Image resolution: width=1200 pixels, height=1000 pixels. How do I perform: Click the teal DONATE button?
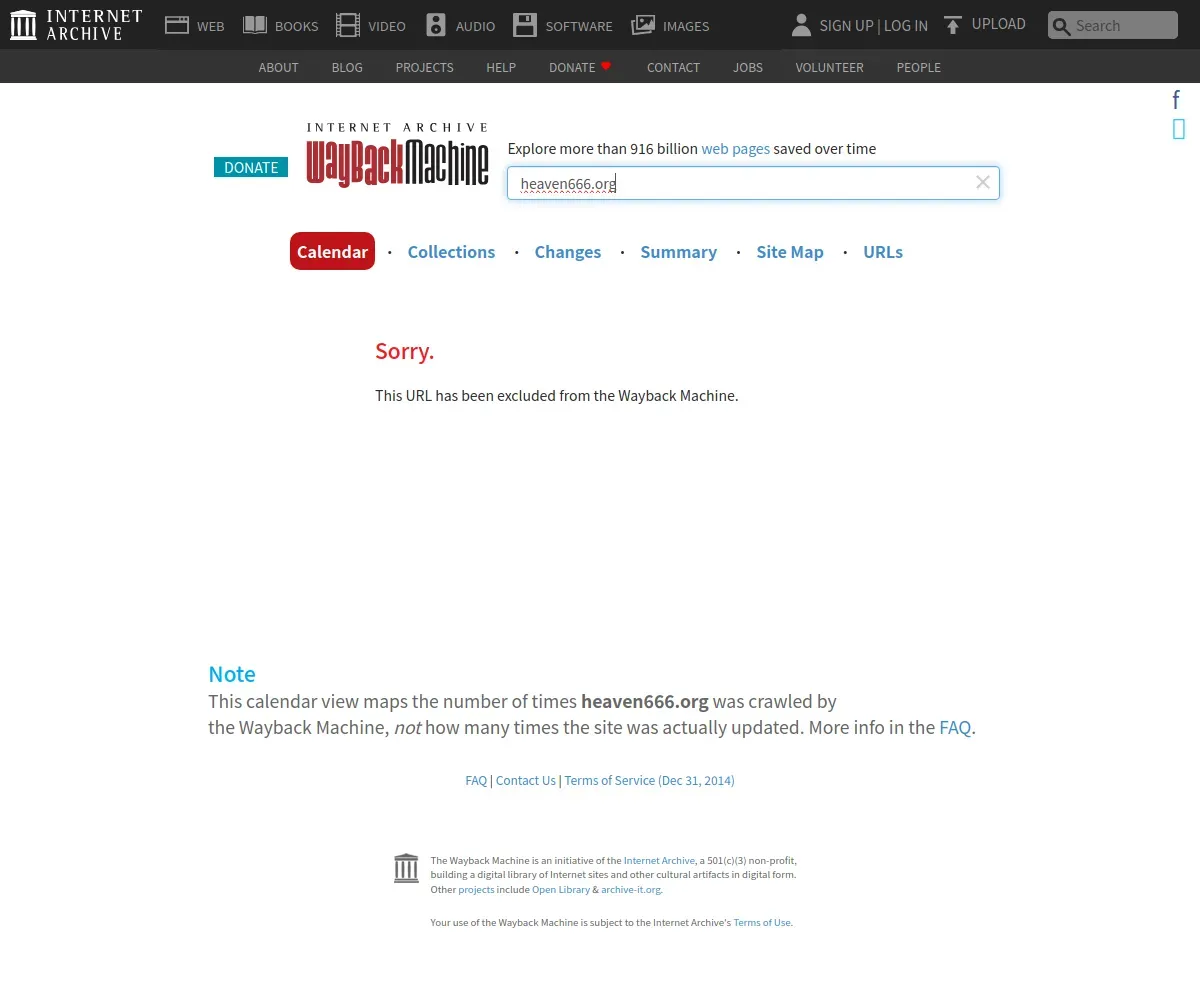251,167
